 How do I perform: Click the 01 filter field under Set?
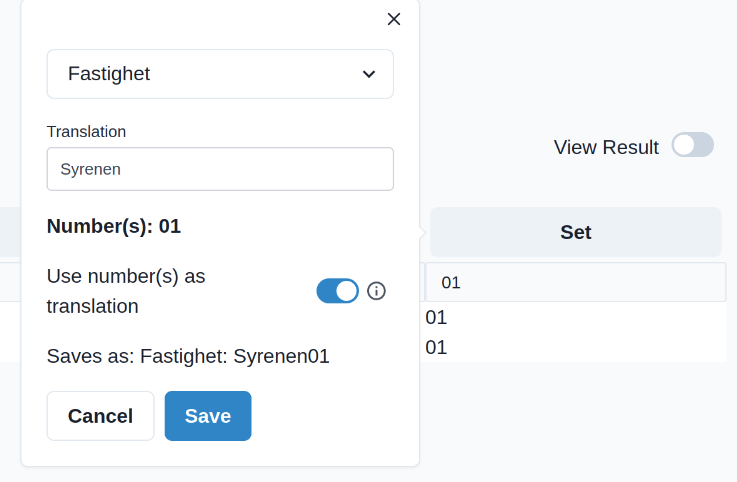tap(575, 283)
